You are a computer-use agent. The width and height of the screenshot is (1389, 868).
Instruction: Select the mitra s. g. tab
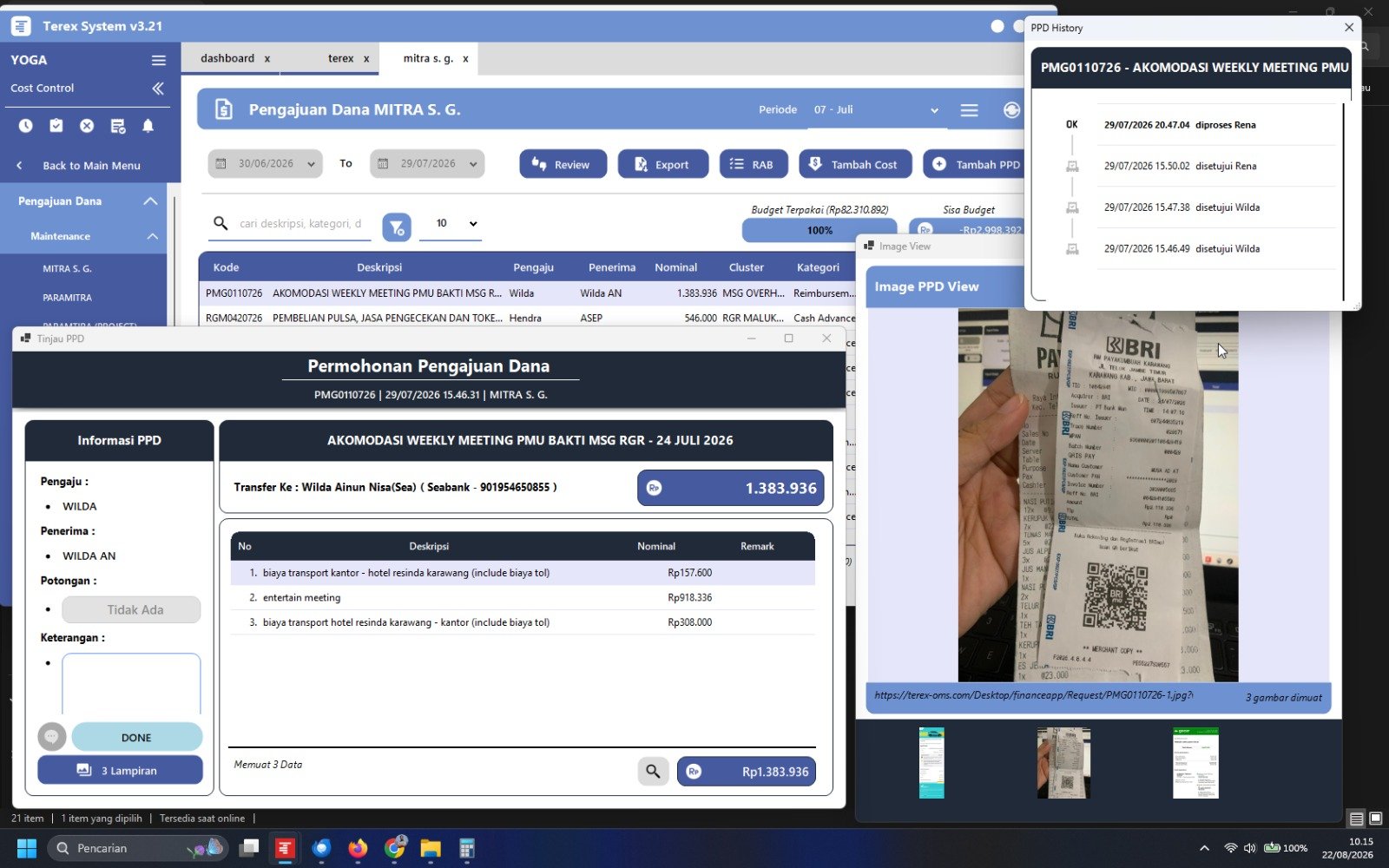pyautogui.click(x=428, y=59)
